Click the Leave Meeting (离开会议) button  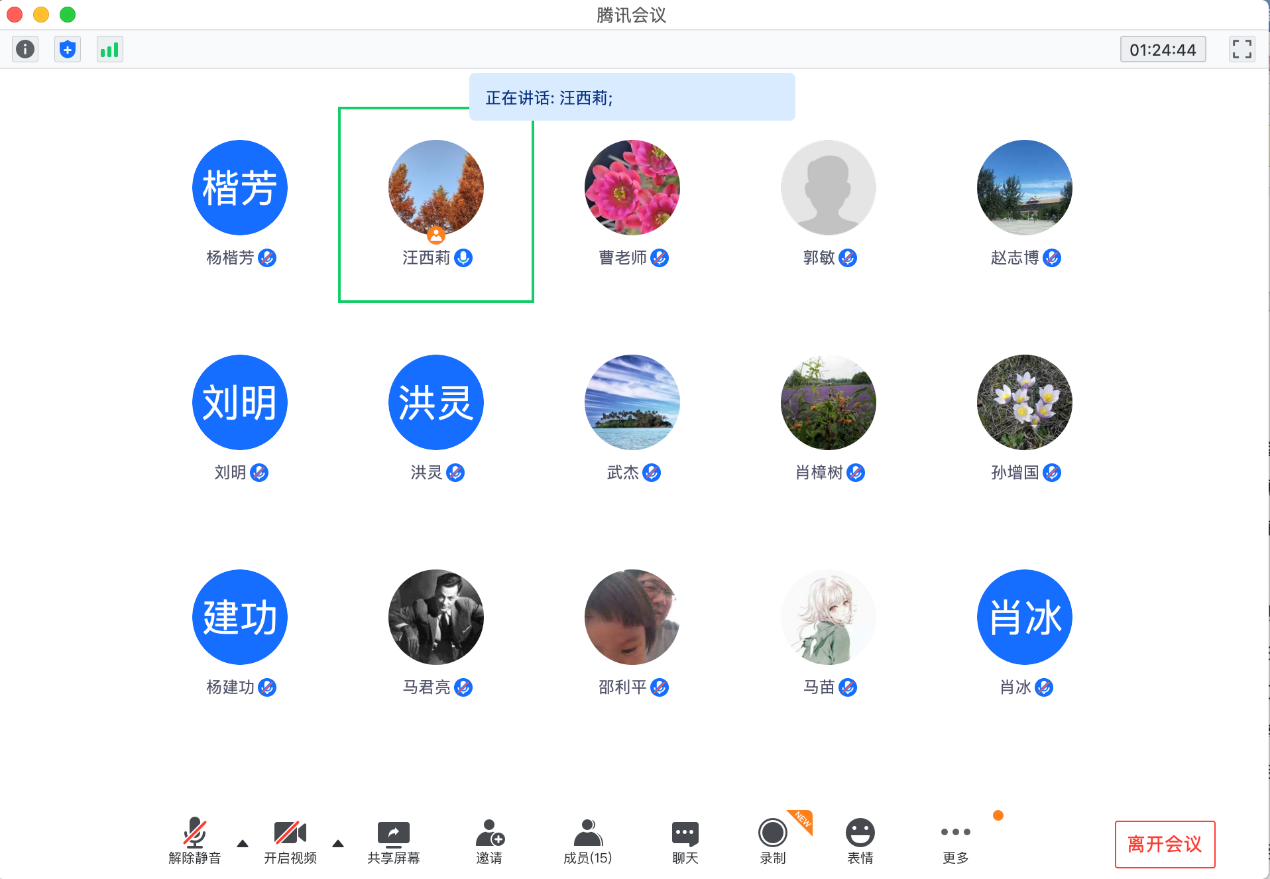pos(1164,844)
